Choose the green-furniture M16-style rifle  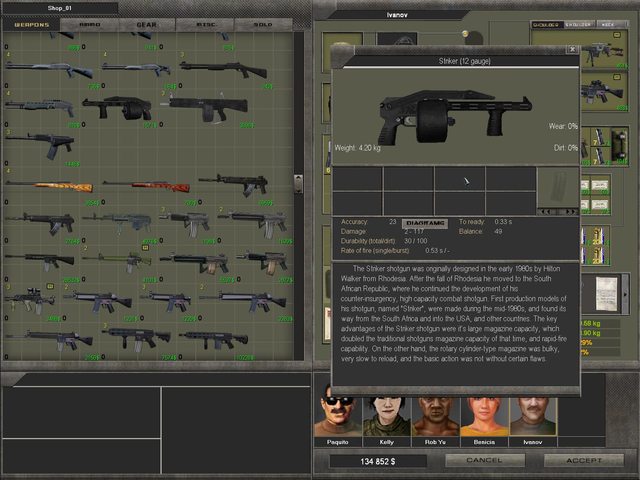117,261
